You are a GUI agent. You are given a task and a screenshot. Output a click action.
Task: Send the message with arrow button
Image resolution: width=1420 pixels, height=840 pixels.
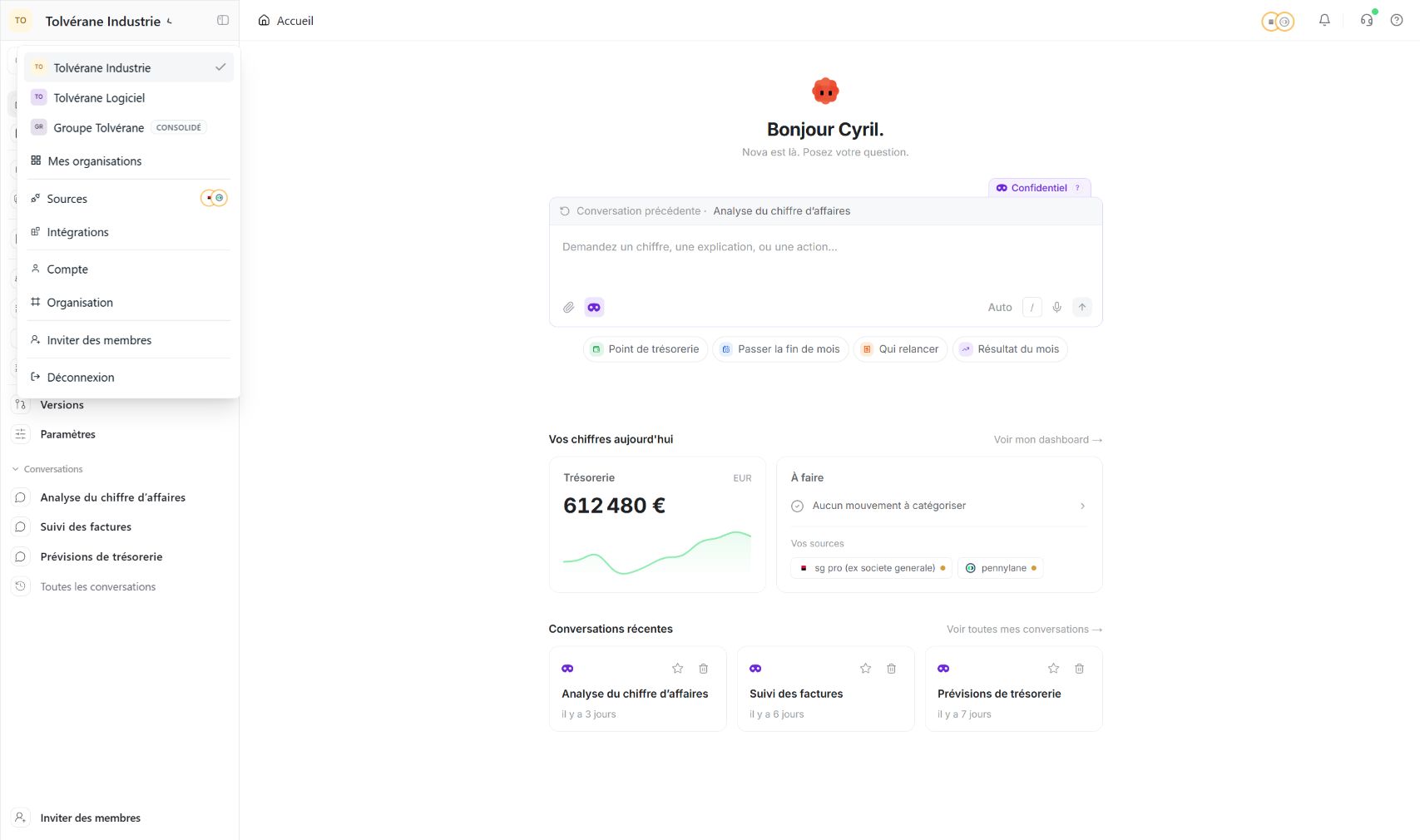pyautogui.click(x=1082, y=308)
